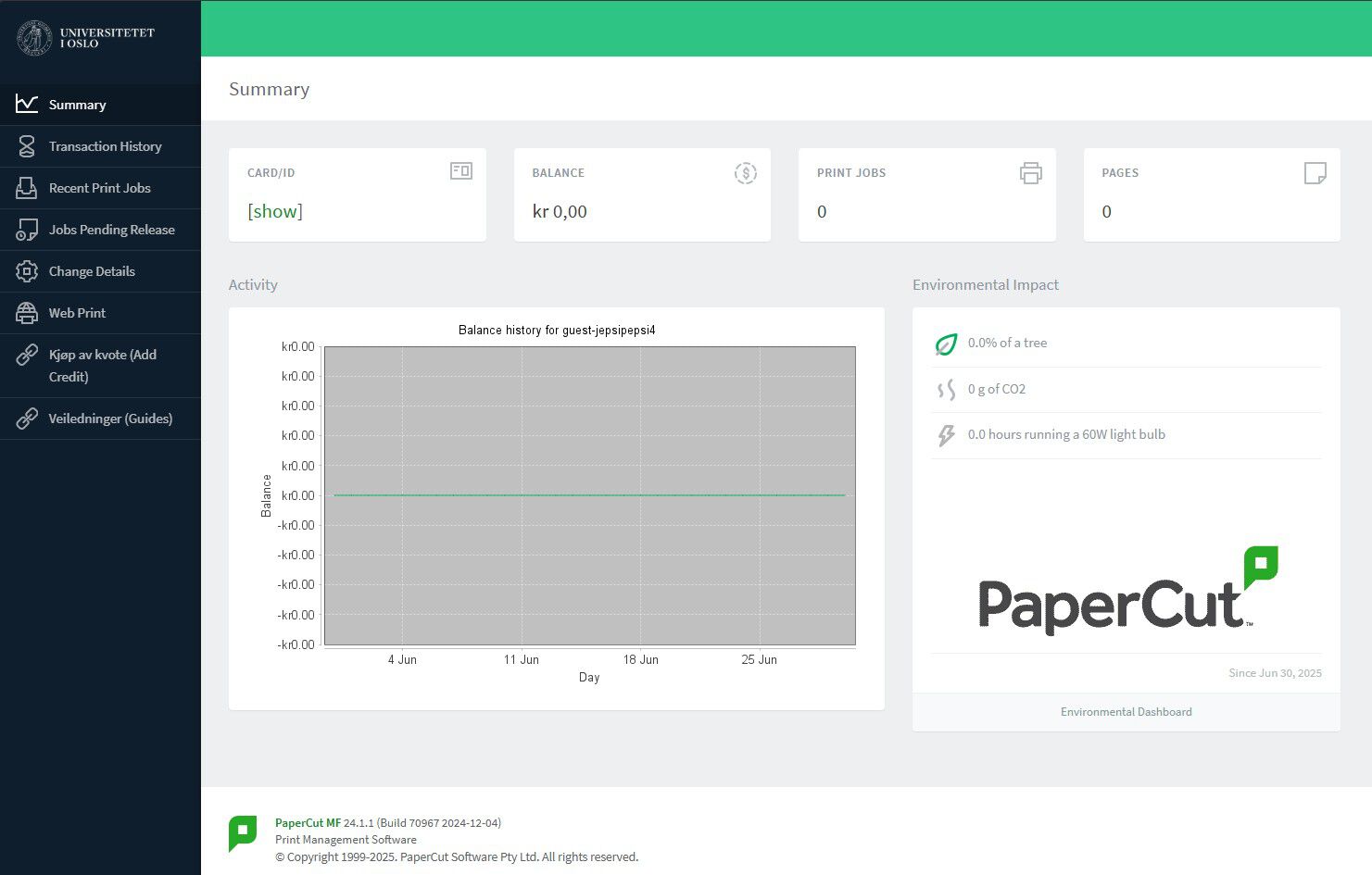1372x875 pixels.
Task: Click the Change Details gear icon
Action: tap(27, 271)
